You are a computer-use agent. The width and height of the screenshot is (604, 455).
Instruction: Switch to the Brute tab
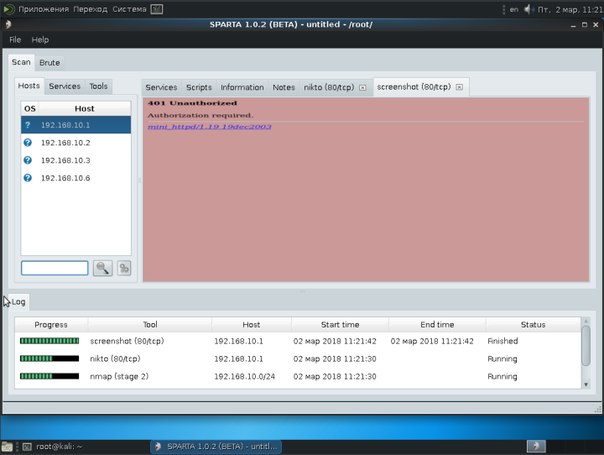tap(49, 63)
